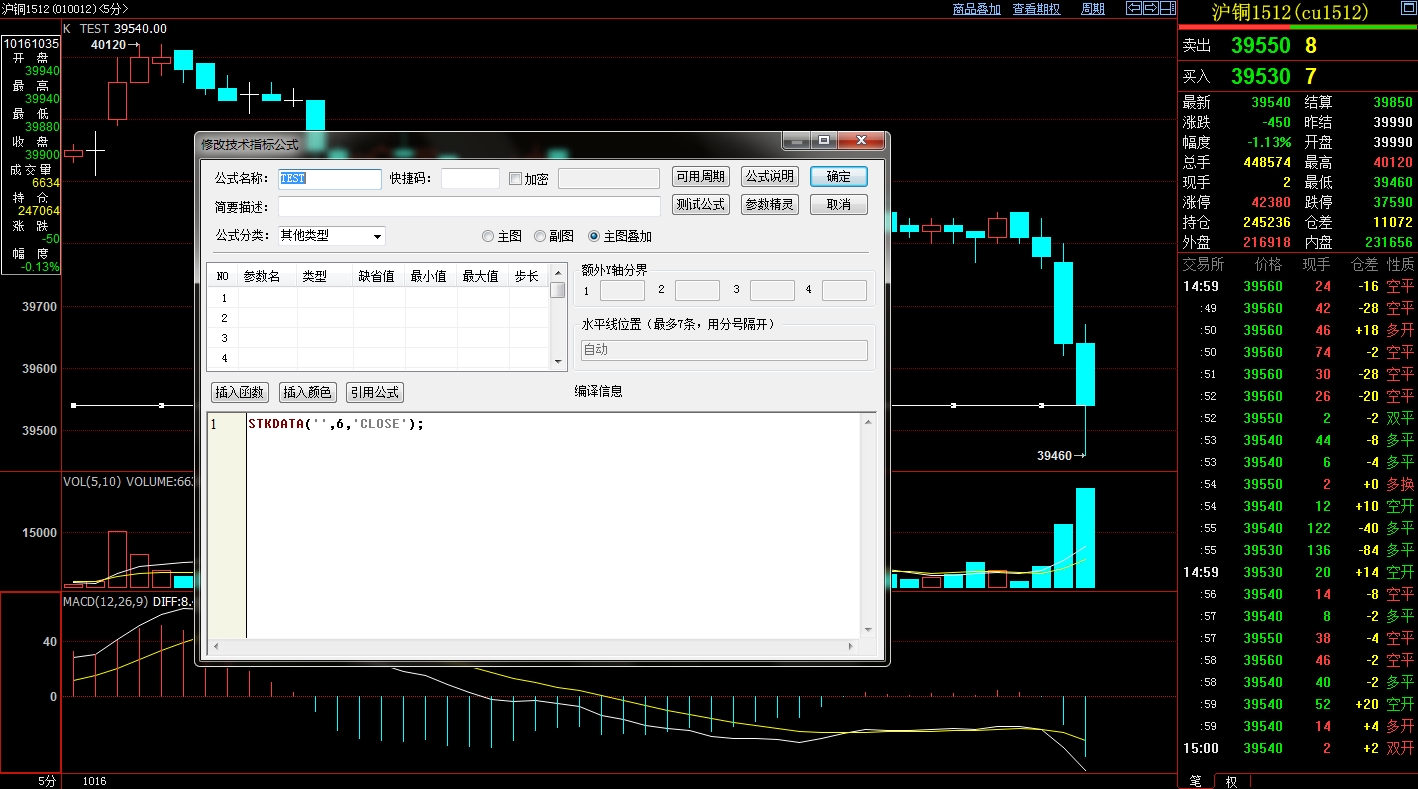Choose the 副图 radio option
The height and width of the screenshot is (789, 1418).
coord(540,237)
